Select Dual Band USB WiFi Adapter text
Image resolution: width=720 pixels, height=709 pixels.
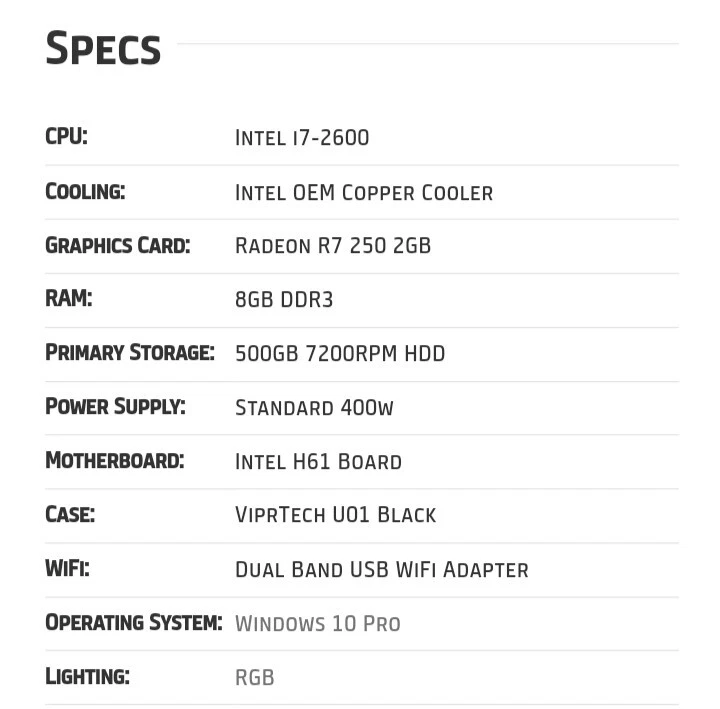click(381, 570)
